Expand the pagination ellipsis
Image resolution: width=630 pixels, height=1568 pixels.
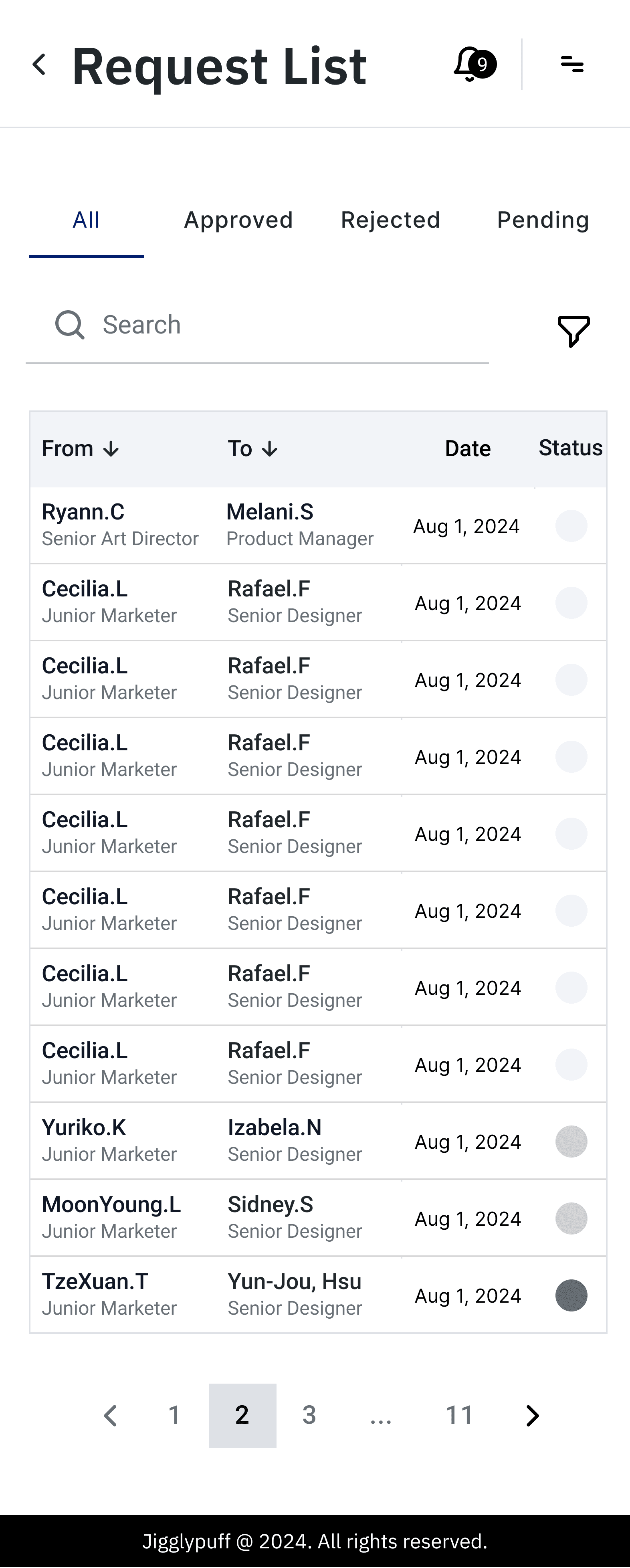(381, 1415)
